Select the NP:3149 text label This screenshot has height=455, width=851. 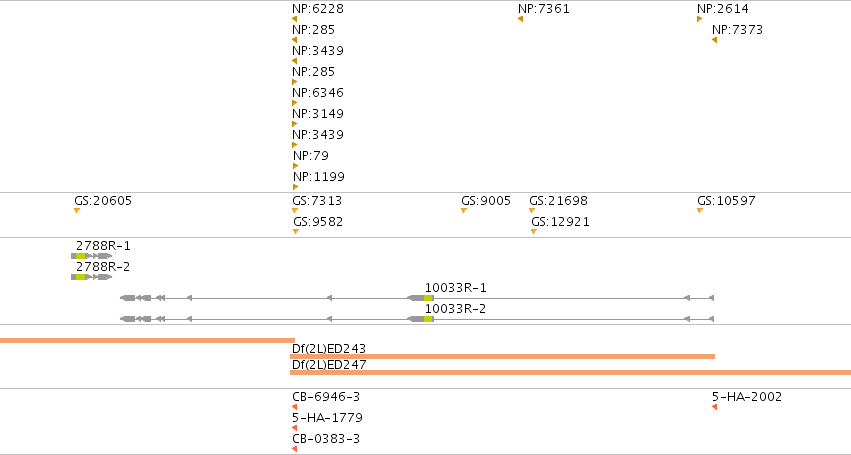318,114
